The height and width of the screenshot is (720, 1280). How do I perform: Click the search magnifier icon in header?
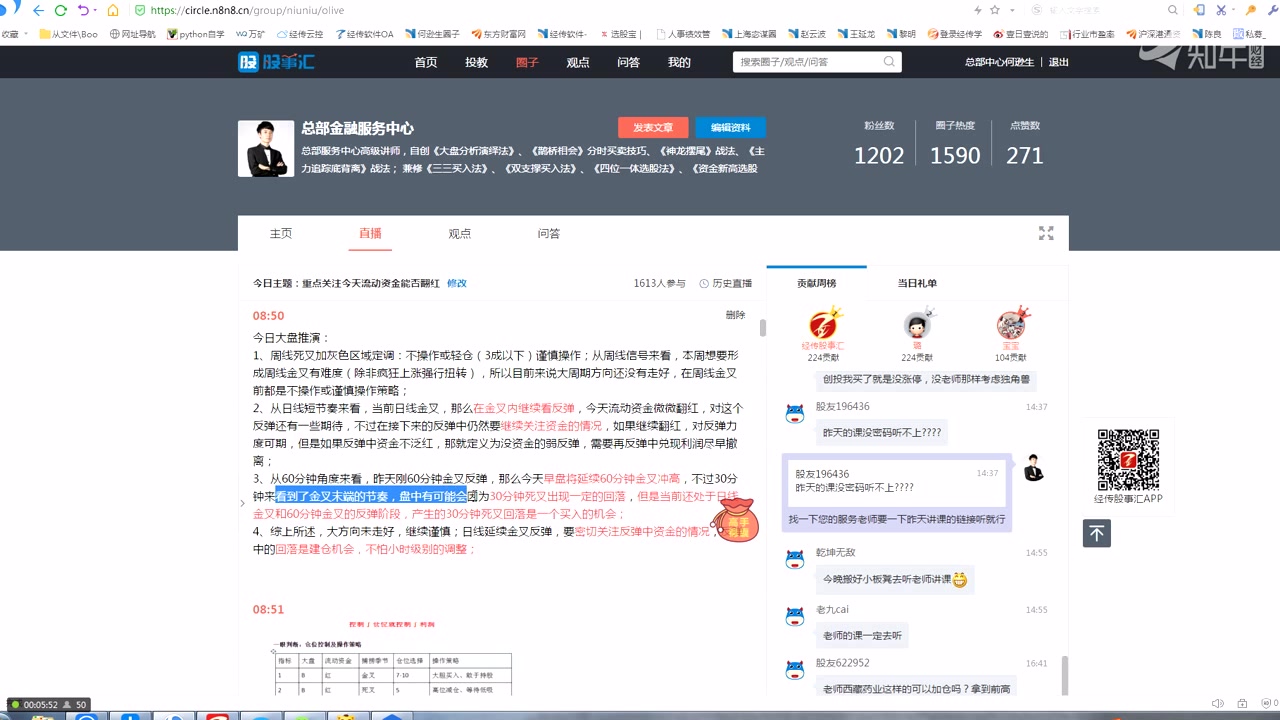click(889, 62)
